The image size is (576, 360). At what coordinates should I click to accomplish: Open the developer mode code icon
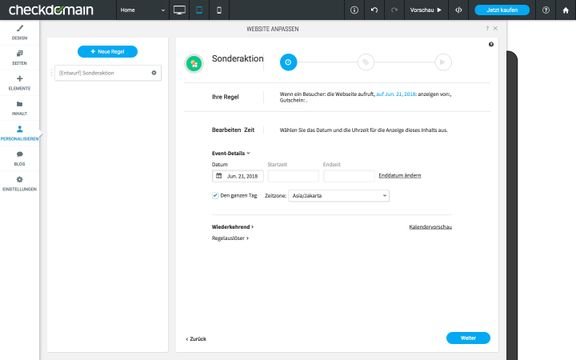tap(459, 10)
